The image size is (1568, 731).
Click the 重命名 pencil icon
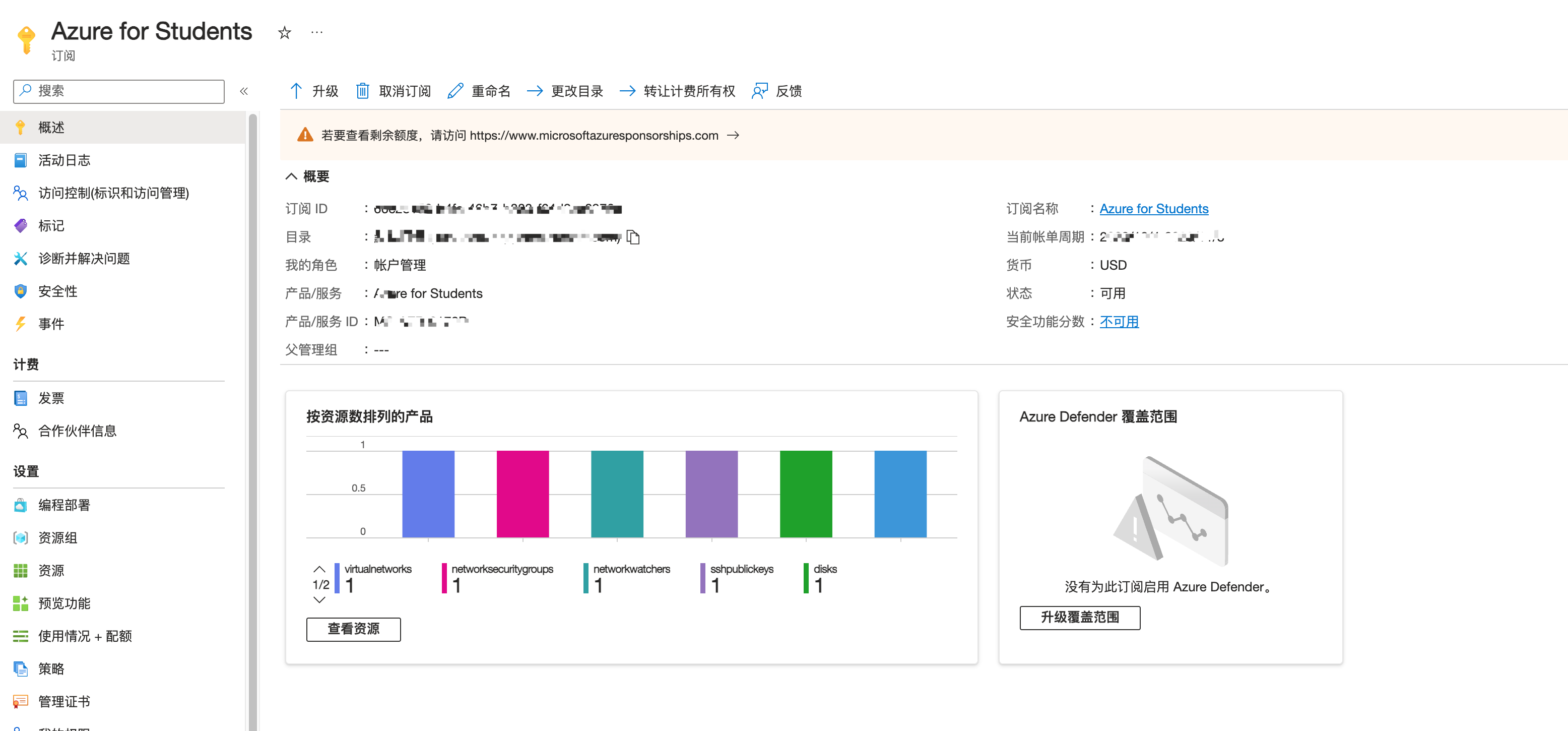[x=455, y=91]
